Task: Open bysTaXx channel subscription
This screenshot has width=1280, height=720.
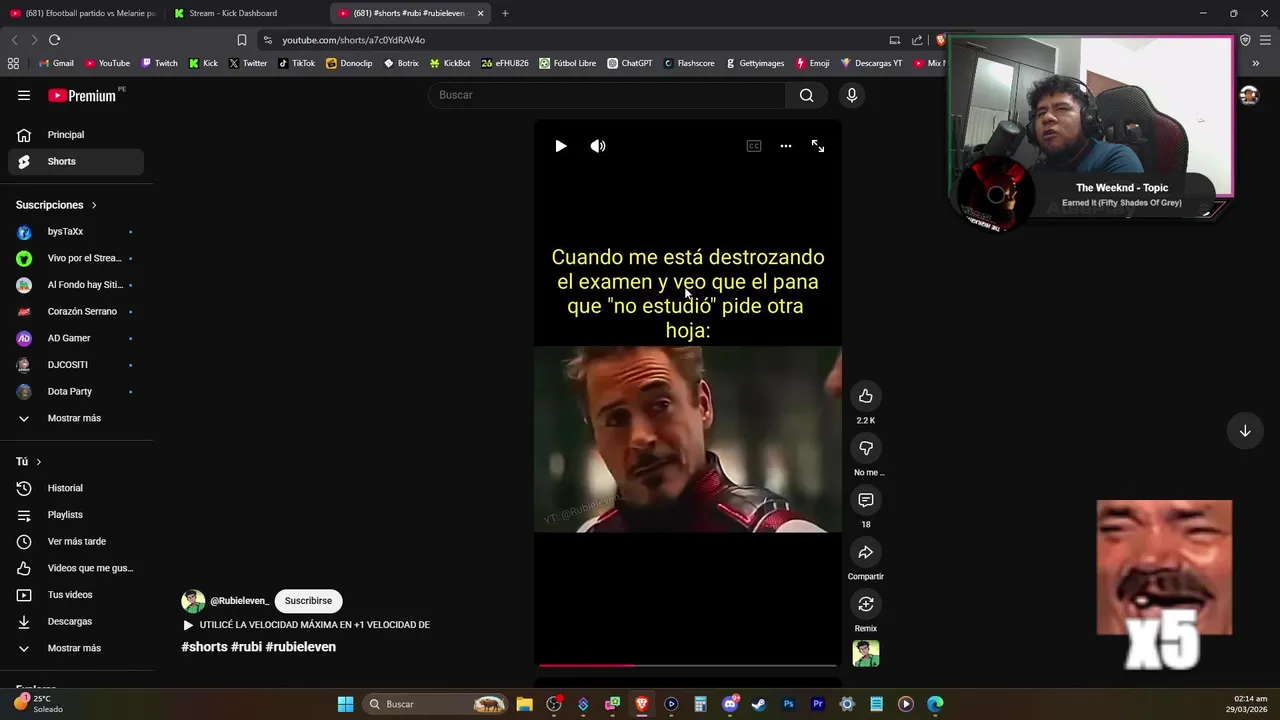Action: coord(76,231)
